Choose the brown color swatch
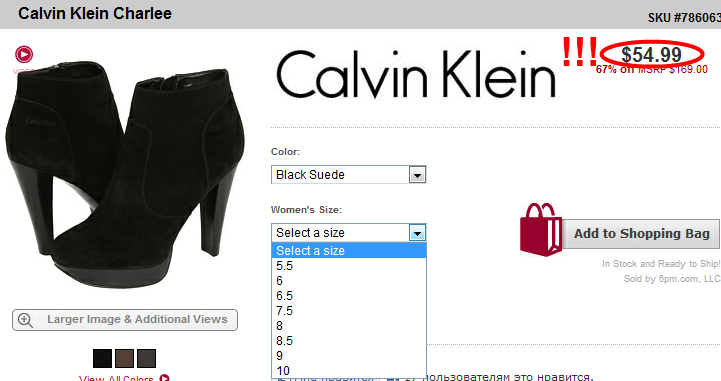The width and height of the screenshot is (721, 381). point(124,358)
